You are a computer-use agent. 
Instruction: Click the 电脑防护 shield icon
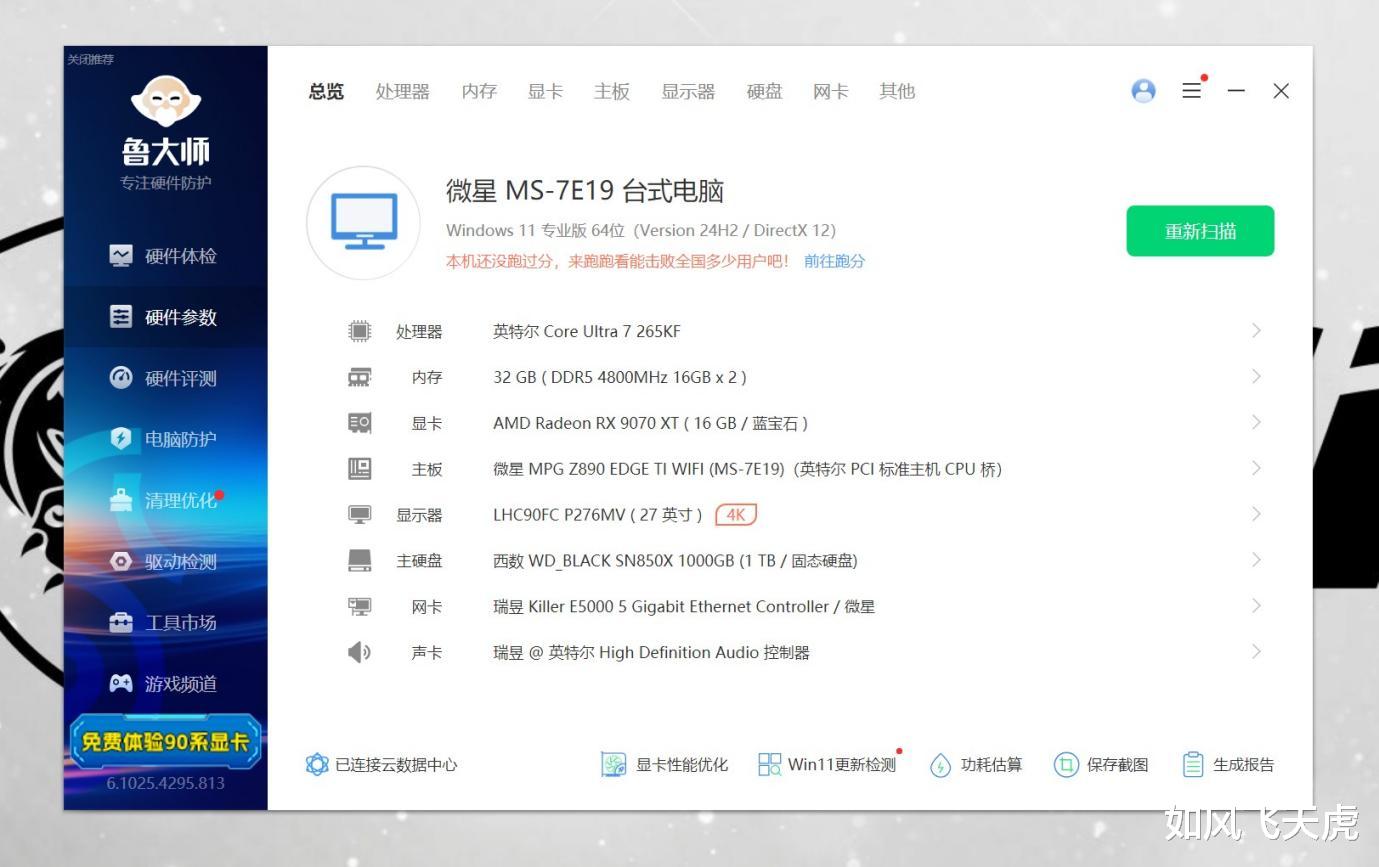tap(121, 439)
